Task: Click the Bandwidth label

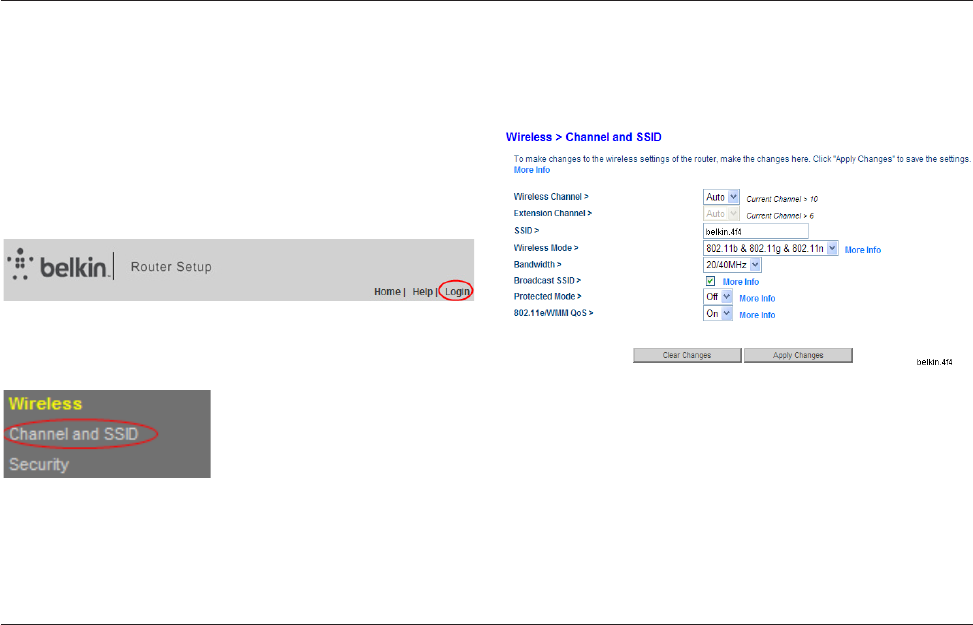Action: (537, 264)
